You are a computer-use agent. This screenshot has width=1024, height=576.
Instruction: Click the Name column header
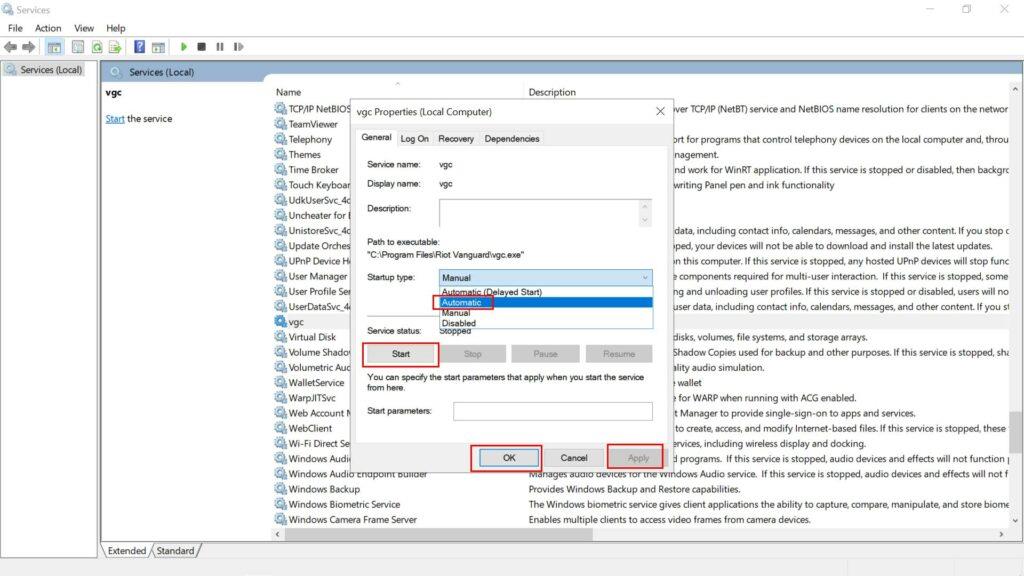pos(288,92)
